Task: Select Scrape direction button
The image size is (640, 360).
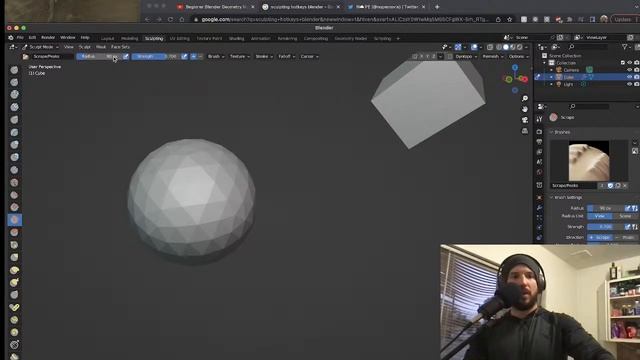Action: [600, 237]
